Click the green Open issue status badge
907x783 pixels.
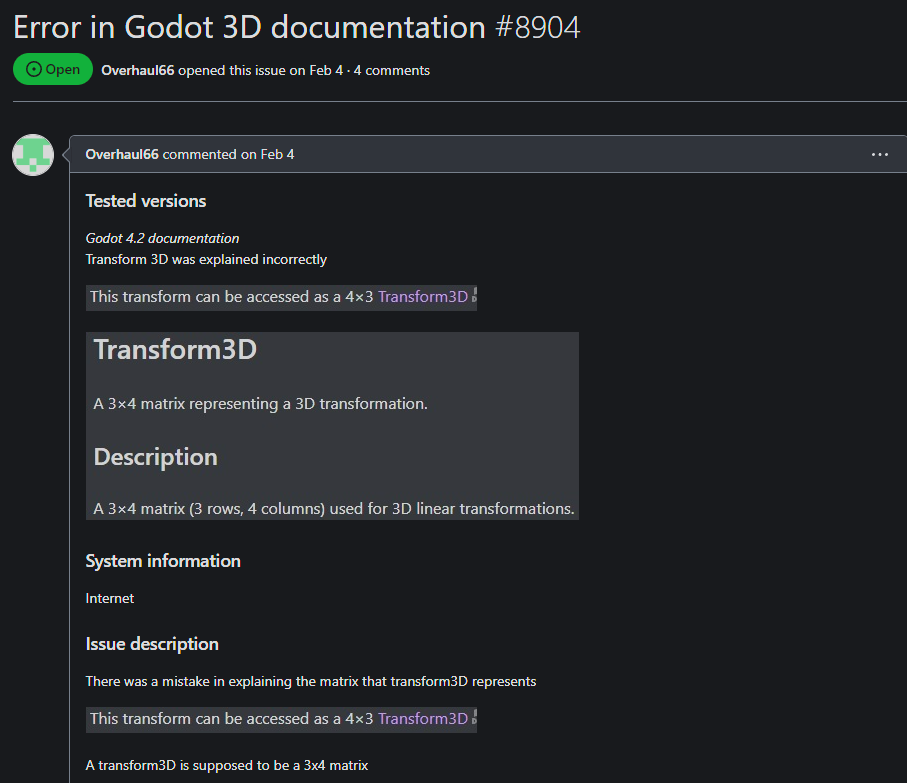pos(53,69)
